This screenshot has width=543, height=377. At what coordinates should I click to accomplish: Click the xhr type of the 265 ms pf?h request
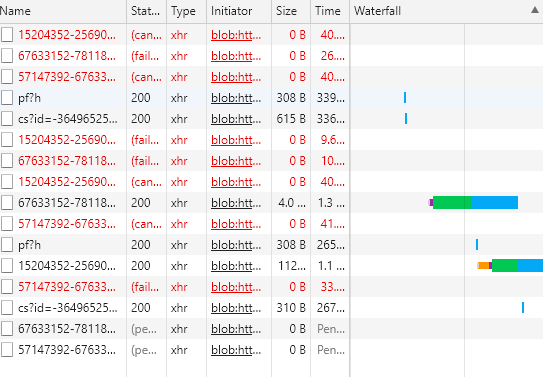point(179,245)
